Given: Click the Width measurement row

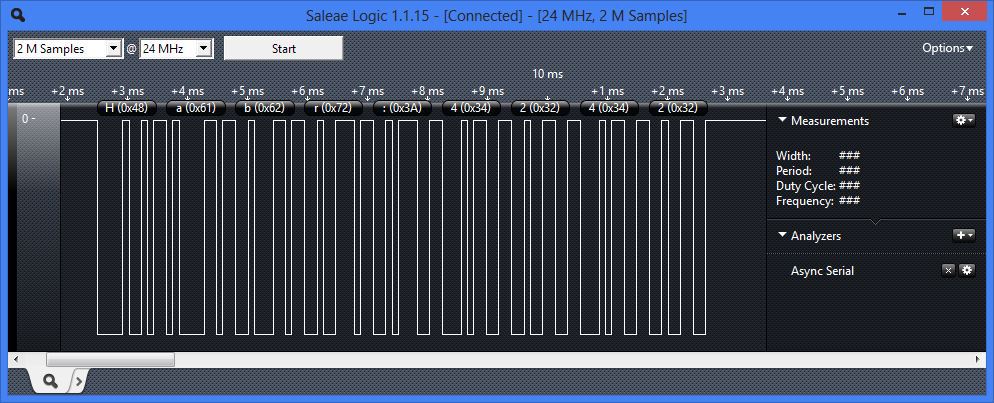Looking at the screenshot, I should (818, 155).
